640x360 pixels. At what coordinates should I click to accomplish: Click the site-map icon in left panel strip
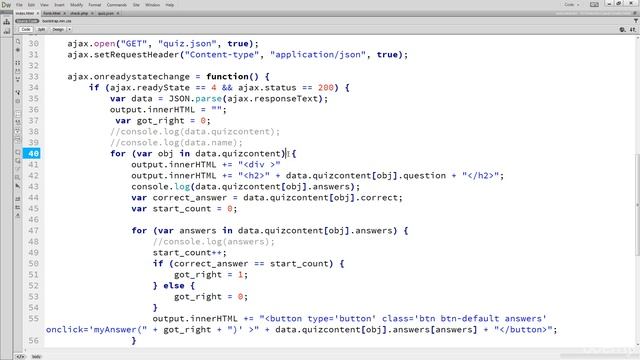point(7,22)
